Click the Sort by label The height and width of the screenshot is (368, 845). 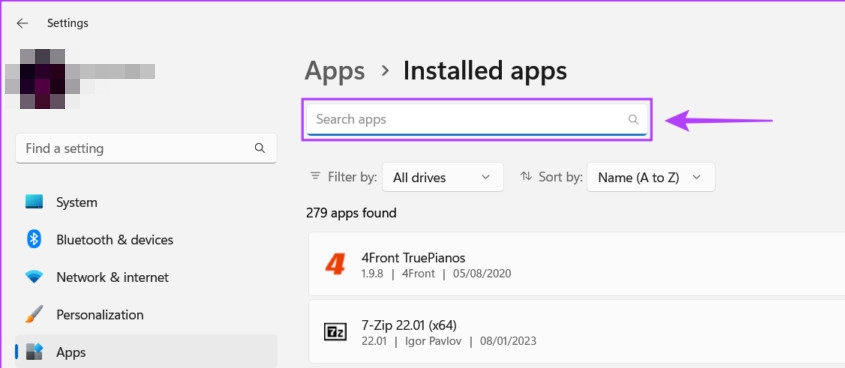[560, 177]
